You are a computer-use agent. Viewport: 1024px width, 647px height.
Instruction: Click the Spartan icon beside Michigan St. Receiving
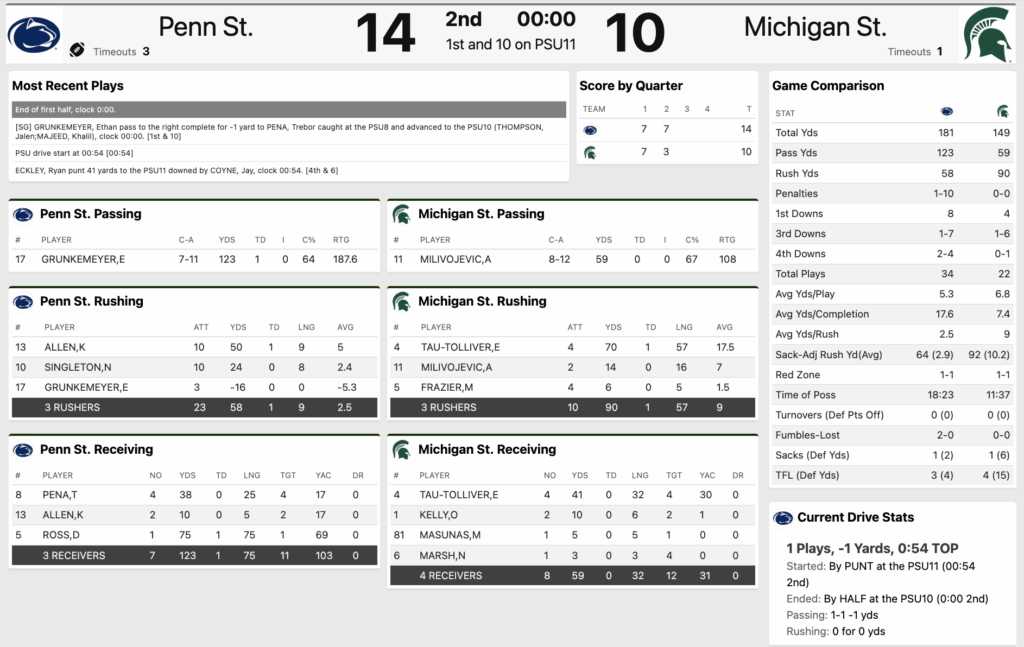pos(401,450)
